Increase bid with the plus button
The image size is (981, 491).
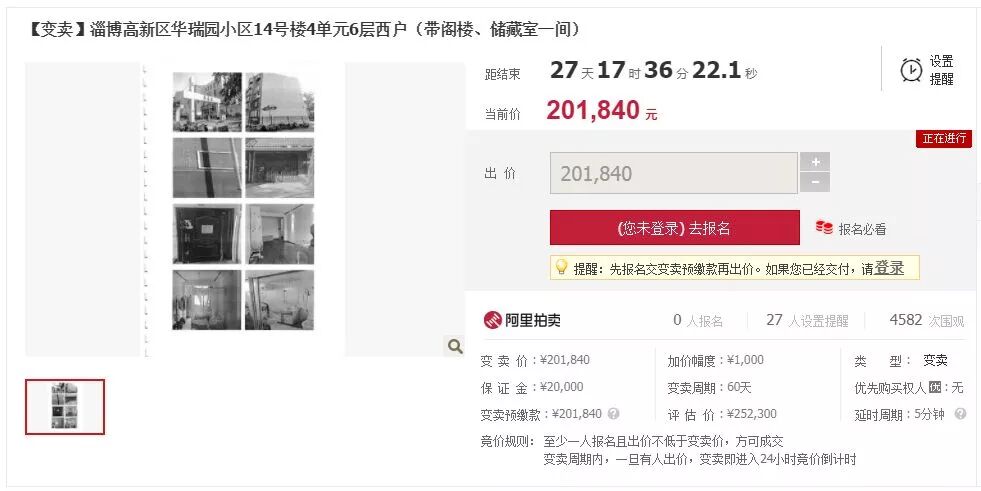click(x=815, y=162)
